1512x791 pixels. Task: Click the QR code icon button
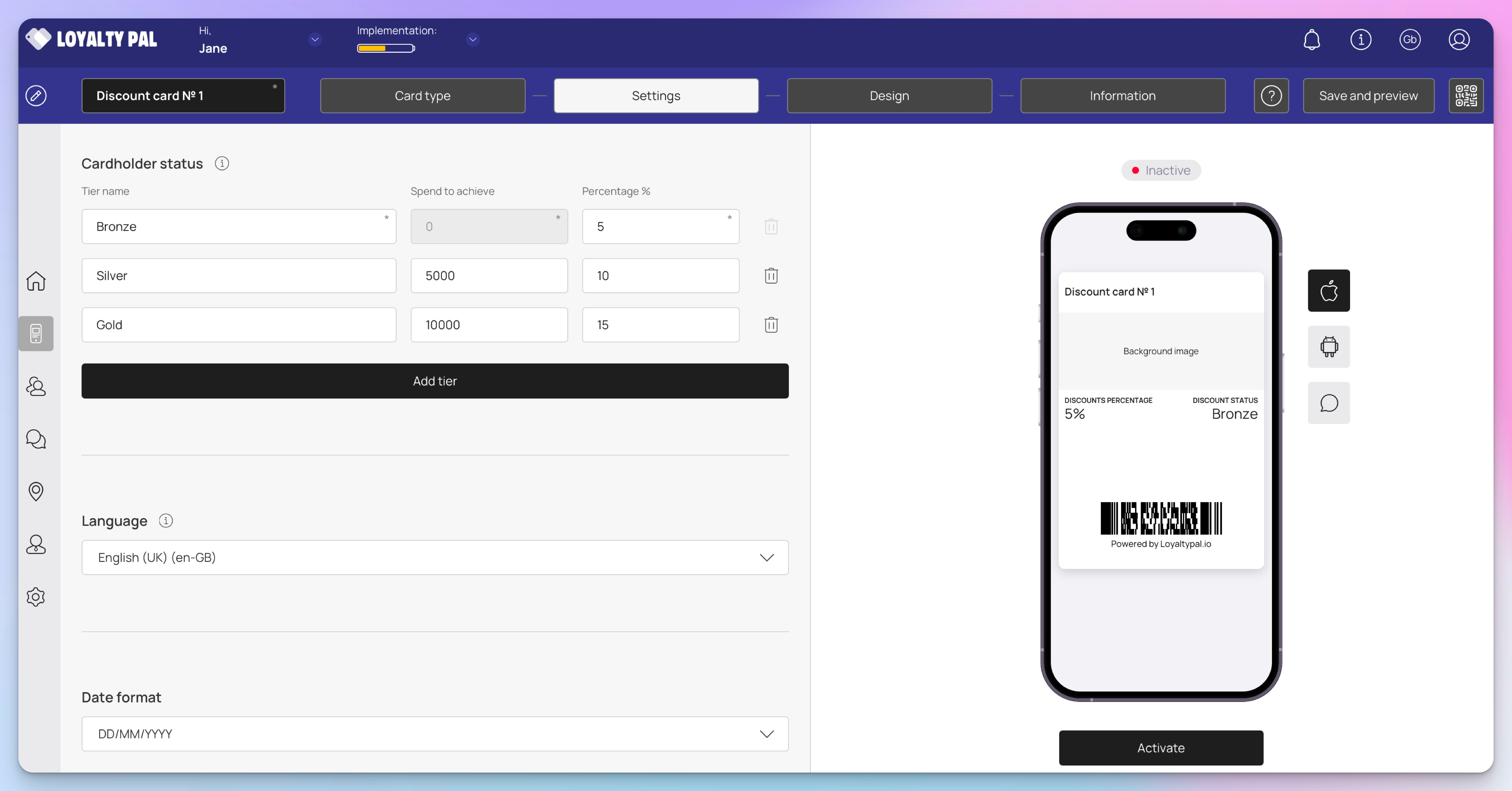click(1466, 96)
